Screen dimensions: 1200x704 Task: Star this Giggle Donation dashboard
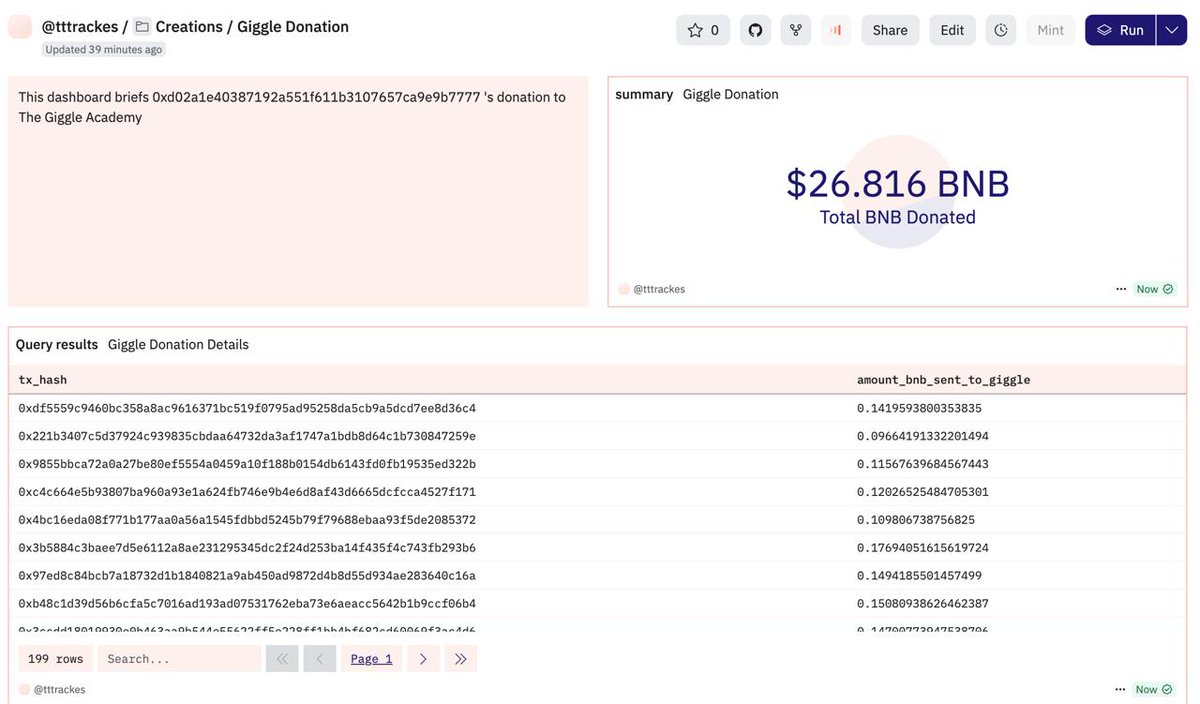coord(703,30)
